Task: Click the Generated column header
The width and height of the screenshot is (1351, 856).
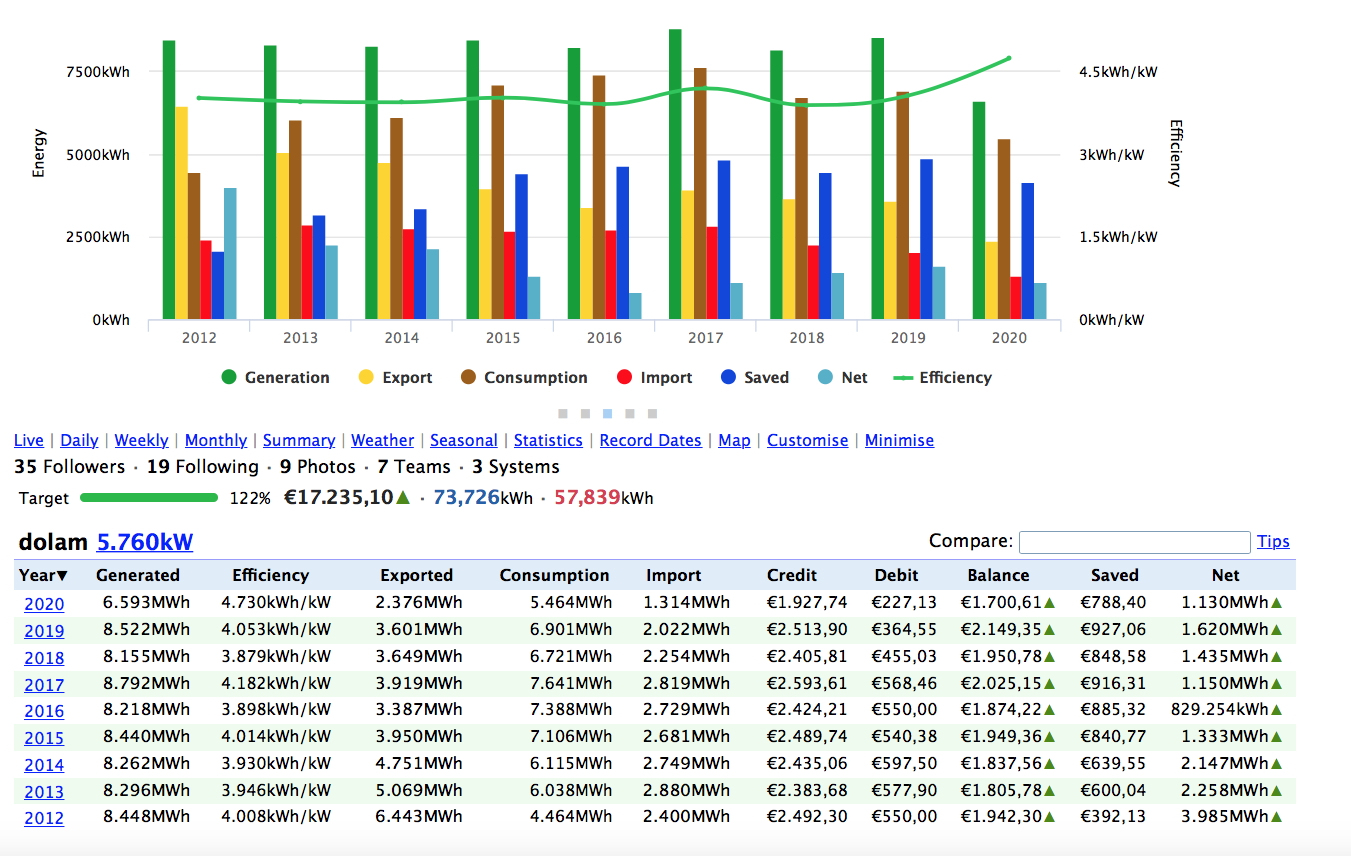Action: point(138,575)
